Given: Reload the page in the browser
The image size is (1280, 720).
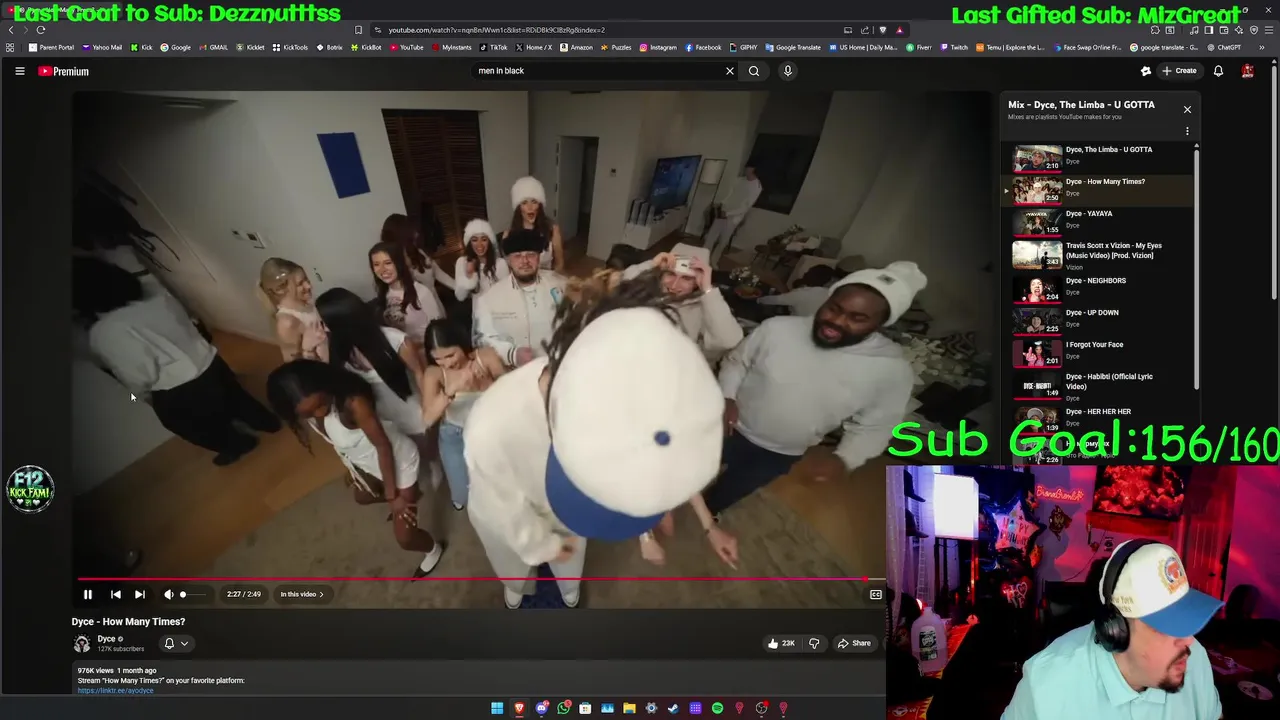Looking at the screenshot, I should tap(41, 30).
